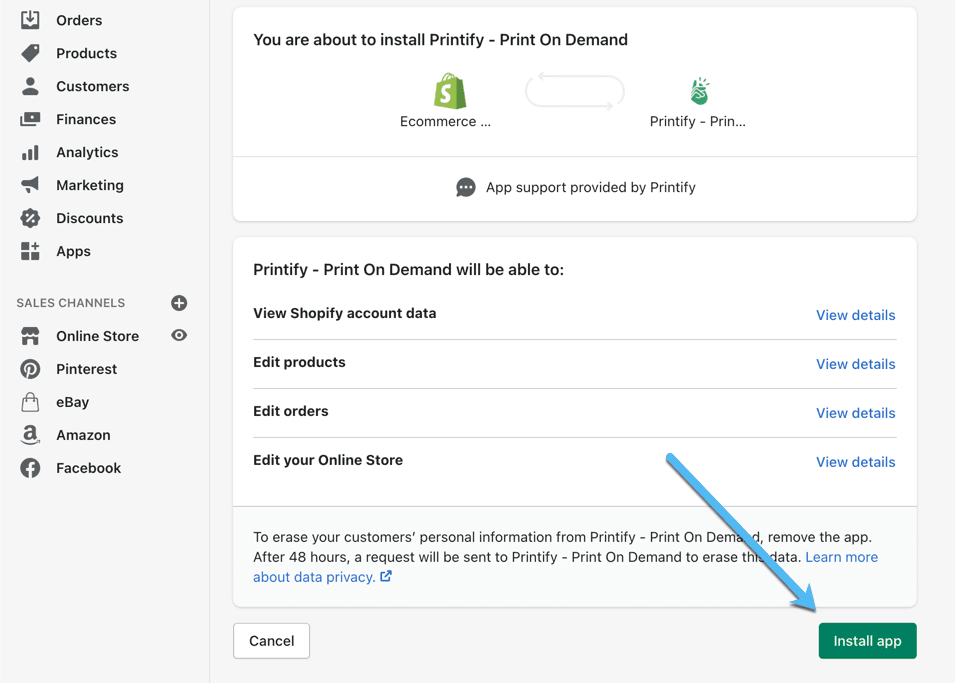Open the Customers person icon
The image size is (955, 683).
[x=30, y=86]
